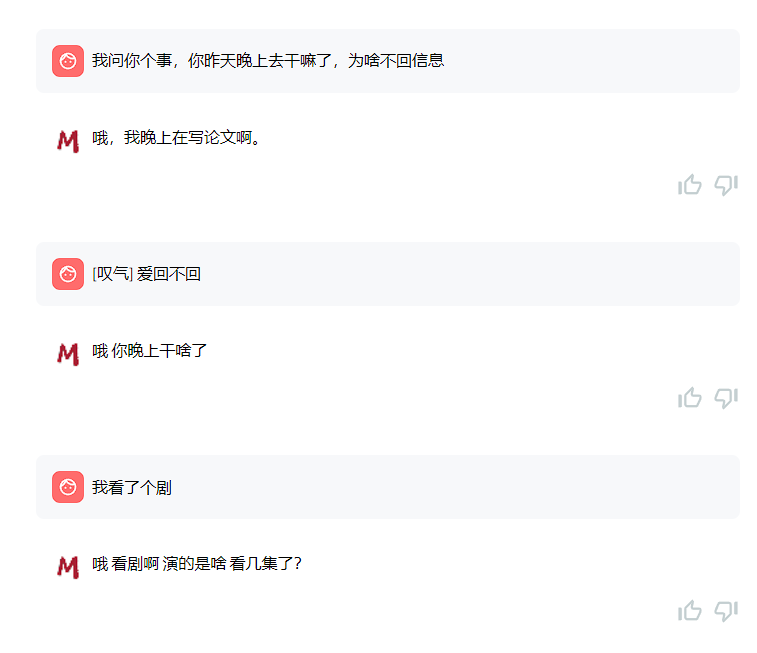Thumbs up the '你晚上干啥了' reply

pyautogui.click(x=690, y=398)
